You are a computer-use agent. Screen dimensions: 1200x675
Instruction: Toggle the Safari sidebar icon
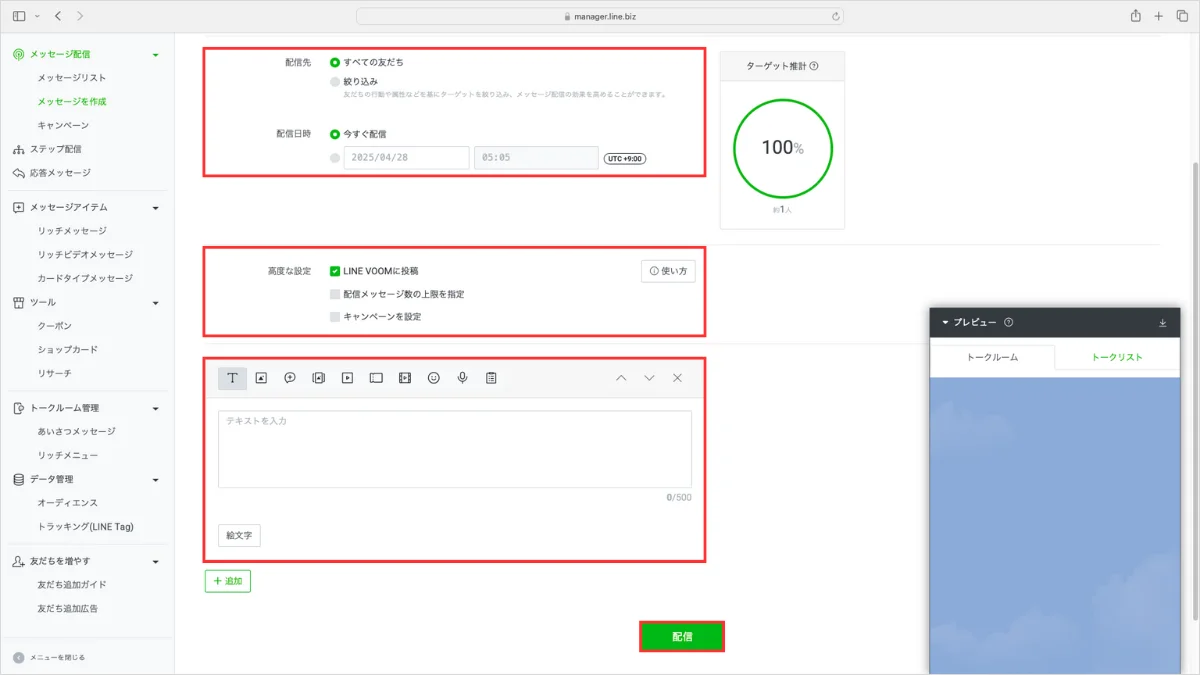pyautogui.click(x=19, y=16)
